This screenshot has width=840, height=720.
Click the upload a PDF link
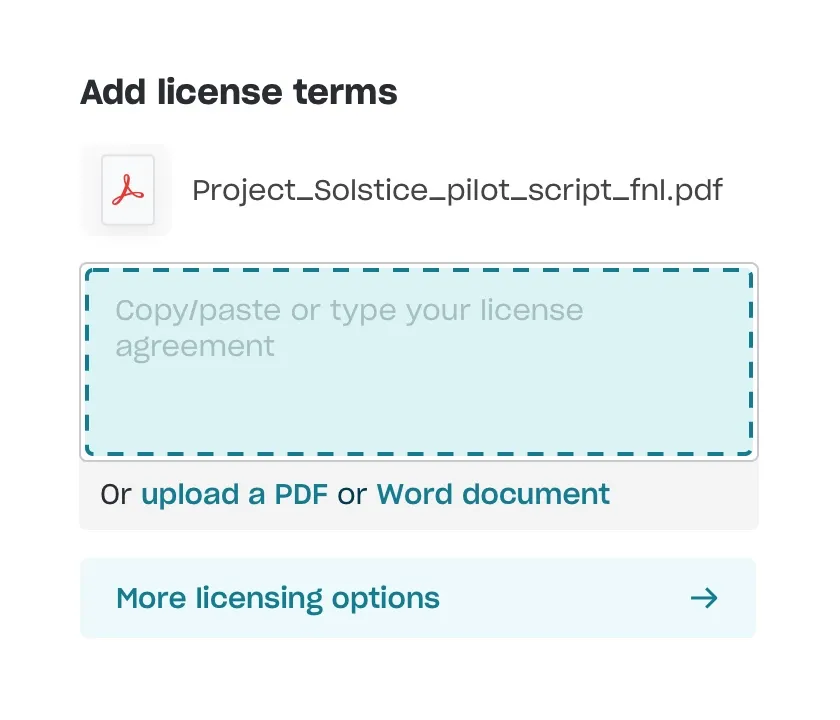[234, 494]
